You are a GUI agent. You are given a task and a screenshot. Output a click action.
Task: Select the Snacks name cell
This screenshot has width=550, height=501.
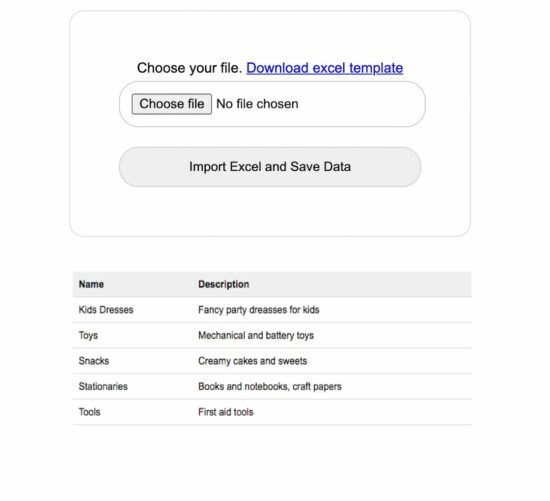coord(94,361)
